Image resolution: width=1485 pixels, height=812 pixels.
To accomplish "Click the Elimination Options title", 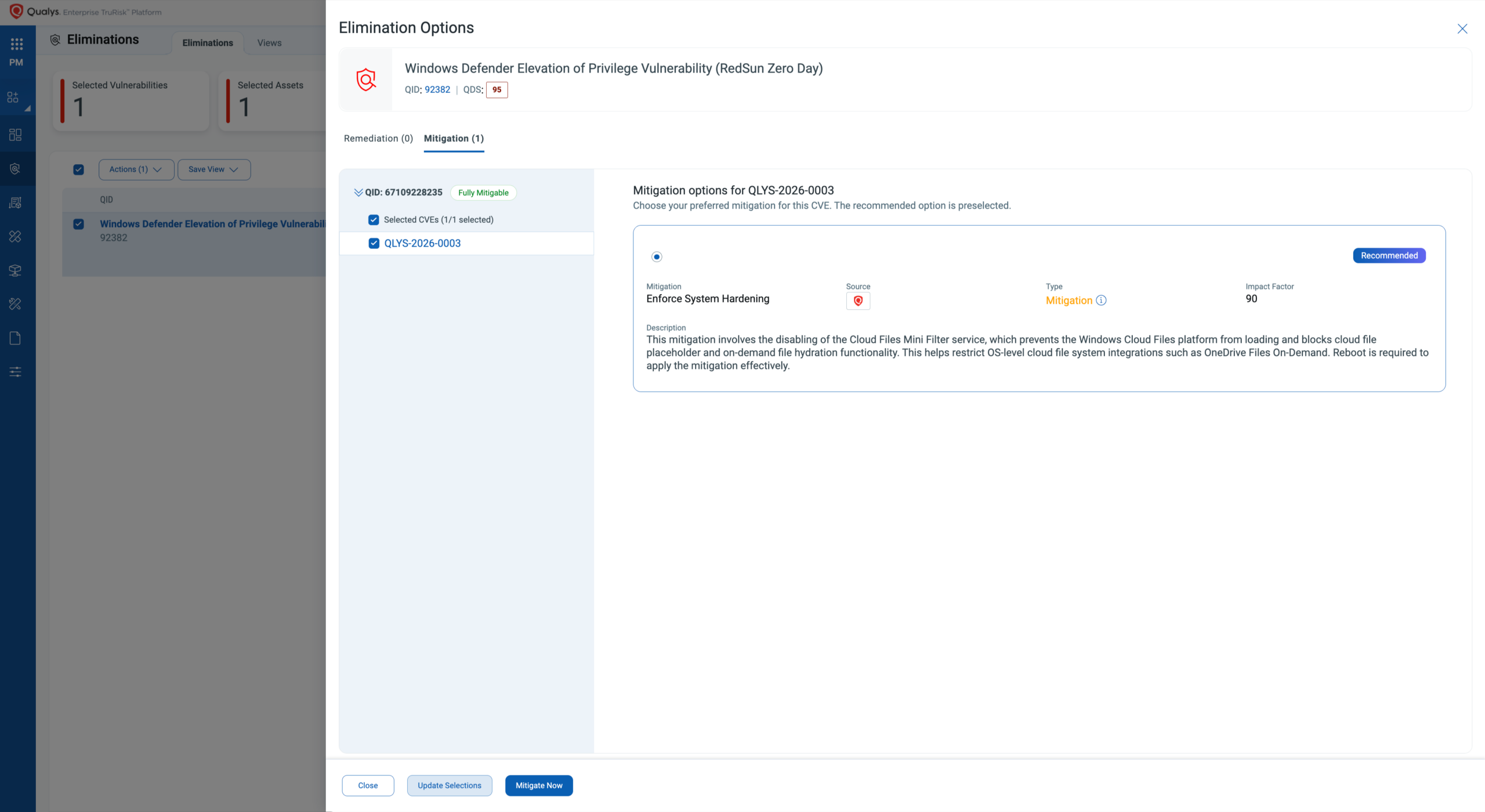I will [406, 28].
